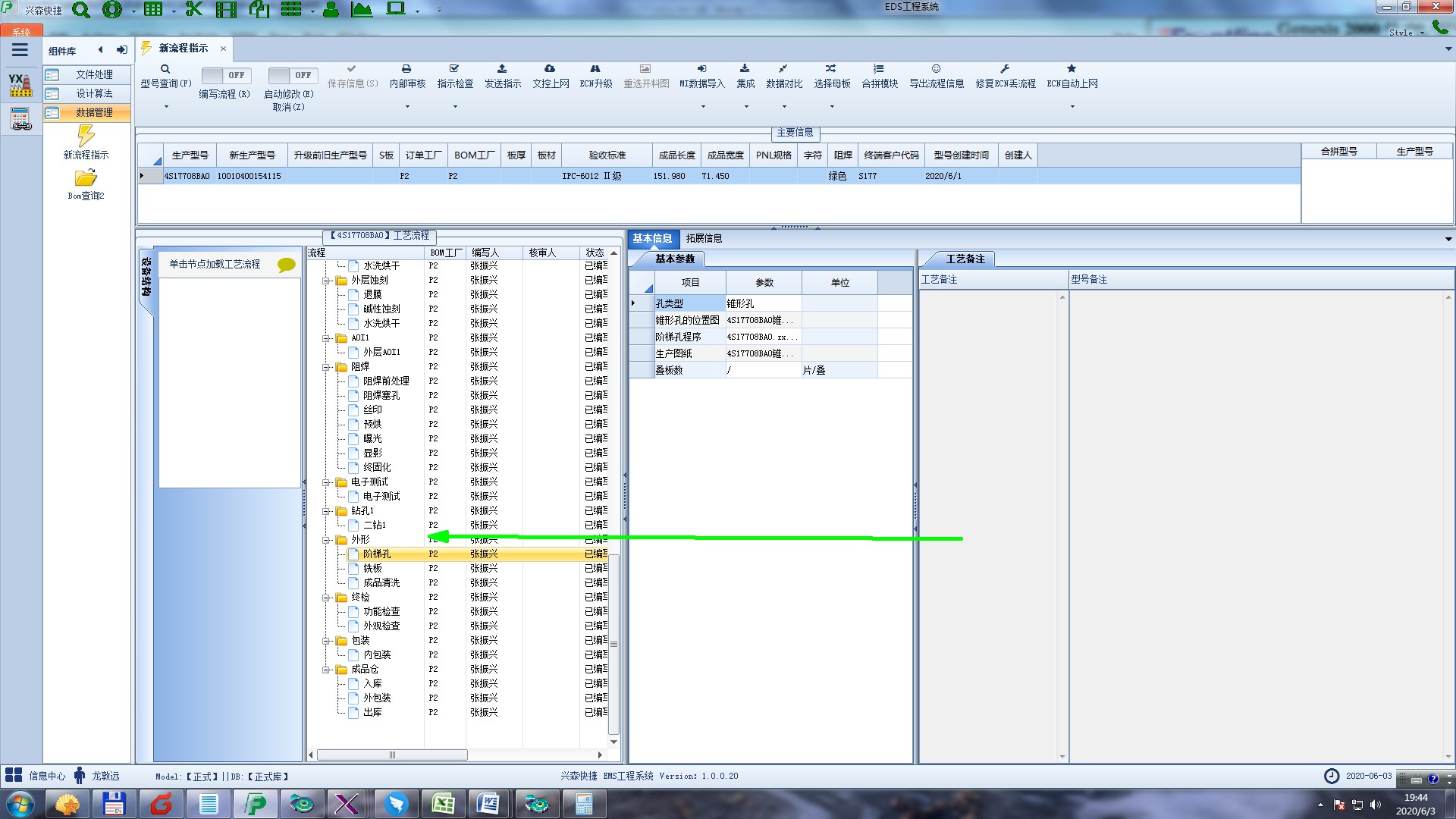The width and height of the screenshot is (1456, 819).
Task: Open 新流程指示 lightning icon in sidebar
Action: pos(86,136)
